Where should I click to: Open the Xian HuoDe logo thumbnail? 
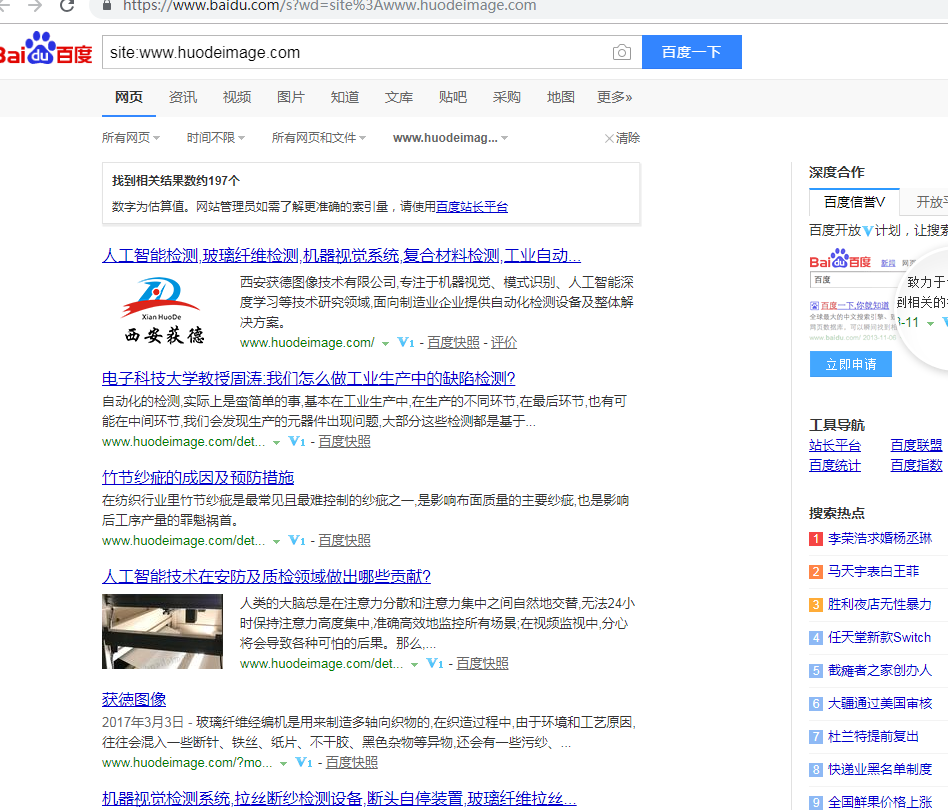pos(163,310)
